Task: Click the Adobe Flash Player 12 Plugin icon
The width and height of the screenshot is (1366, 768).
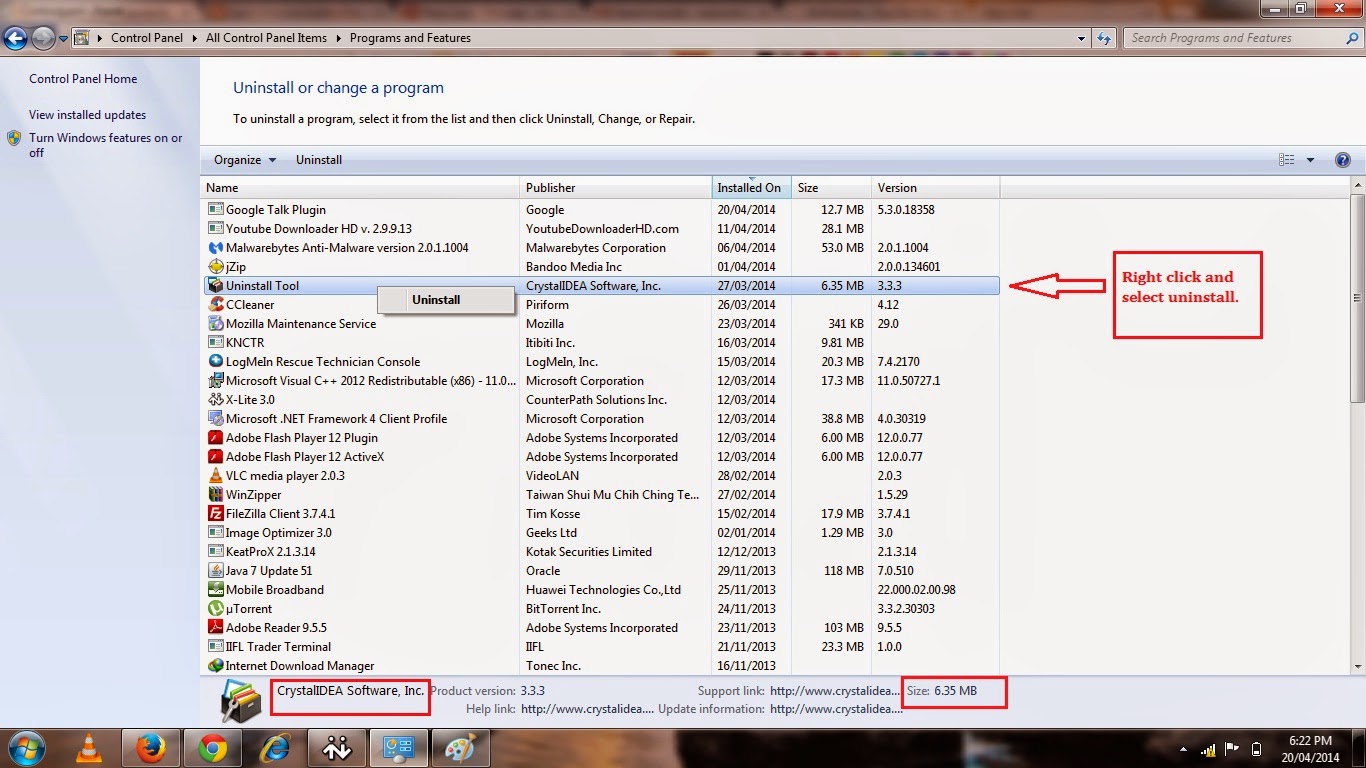Action: pos(215,438)
